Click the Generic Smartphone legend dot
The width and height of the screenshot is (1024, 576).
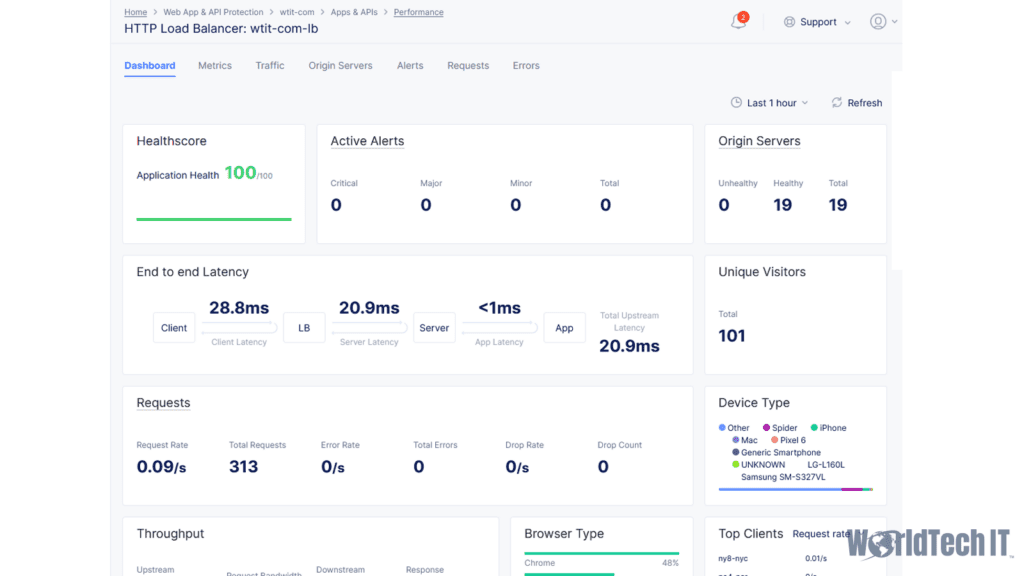(735, 452)
